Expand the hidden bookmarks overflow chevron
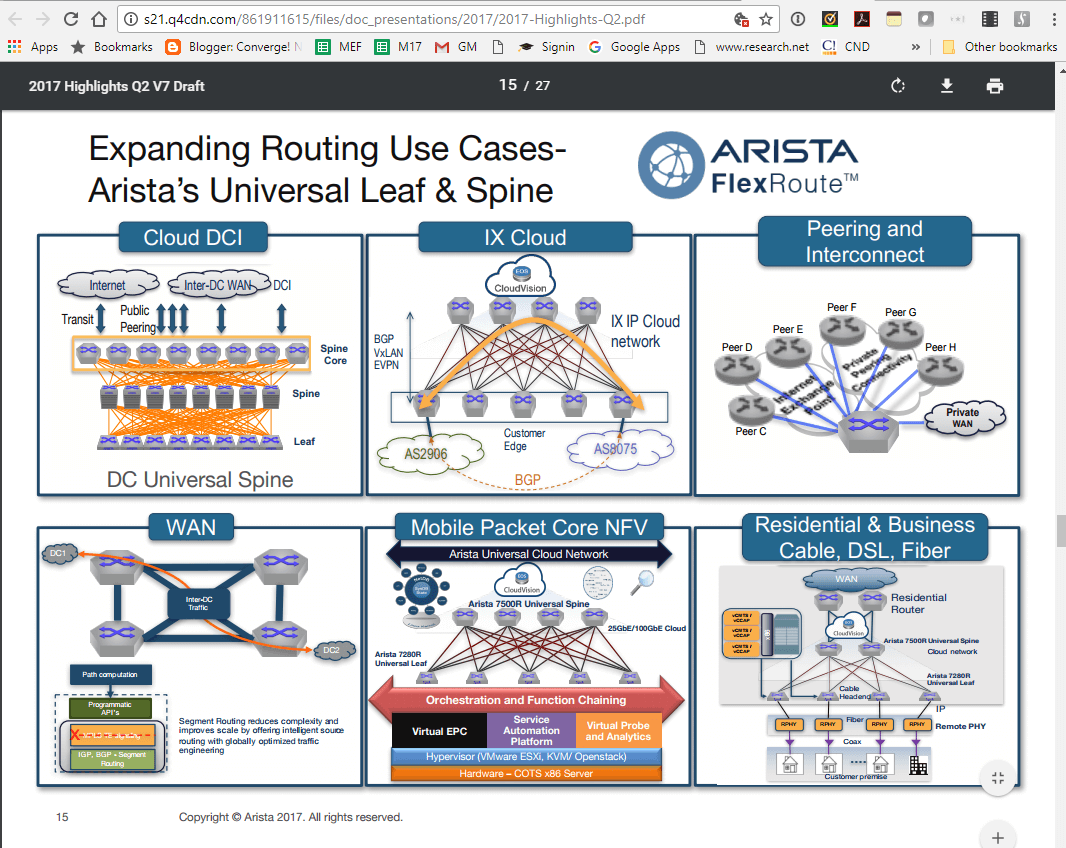The width and height of the screenshot is (1066, 848). pos(916,47)
